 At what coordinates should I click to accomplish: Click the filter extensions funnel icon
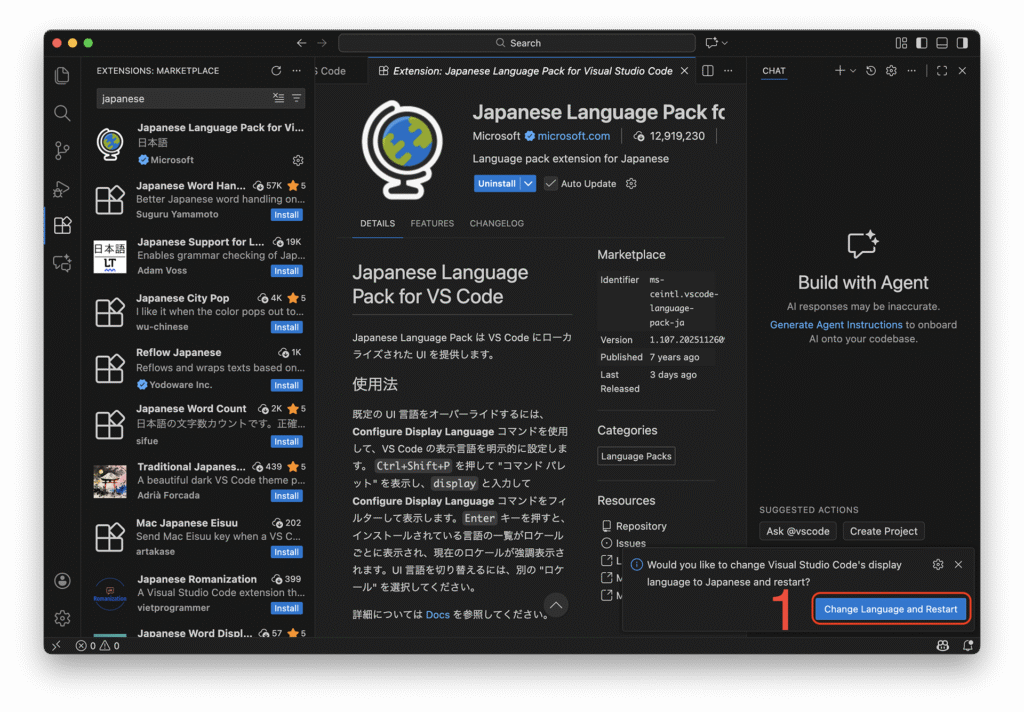click(297, 98)
